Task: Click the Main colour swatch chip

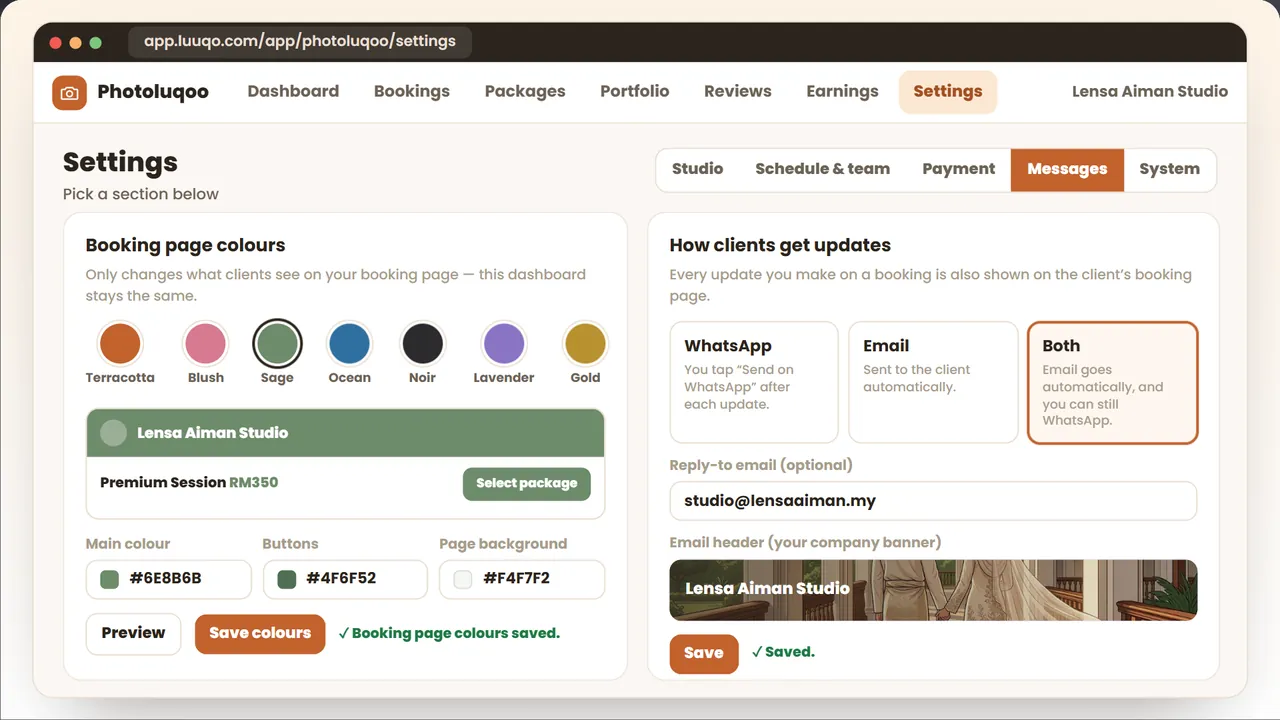Action: click(110, 579)
